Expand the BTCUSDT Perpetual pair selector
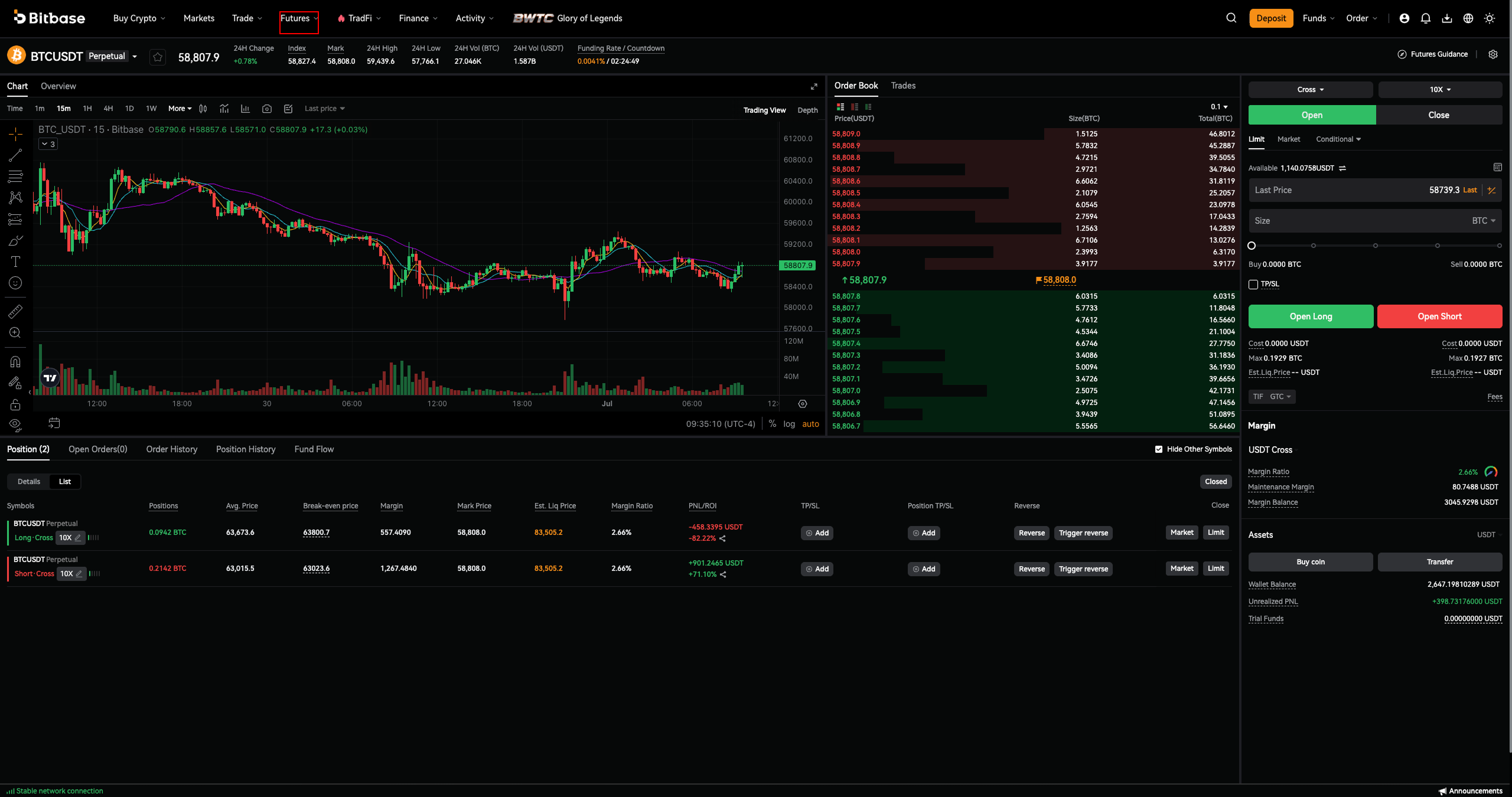 click(x=135, y=57)
